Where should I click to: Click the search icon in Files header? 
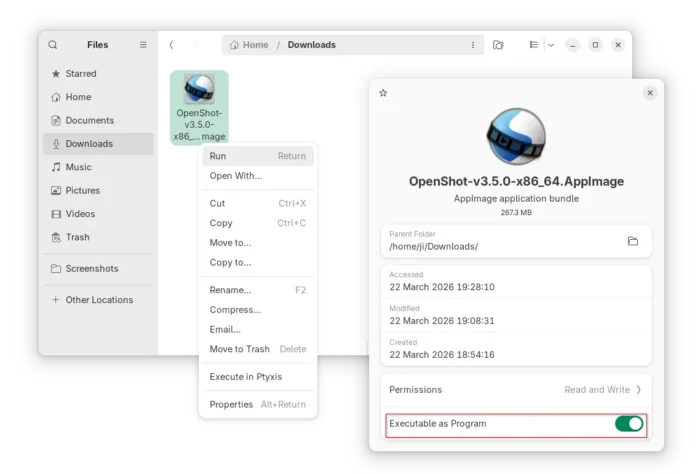point(53,45)
